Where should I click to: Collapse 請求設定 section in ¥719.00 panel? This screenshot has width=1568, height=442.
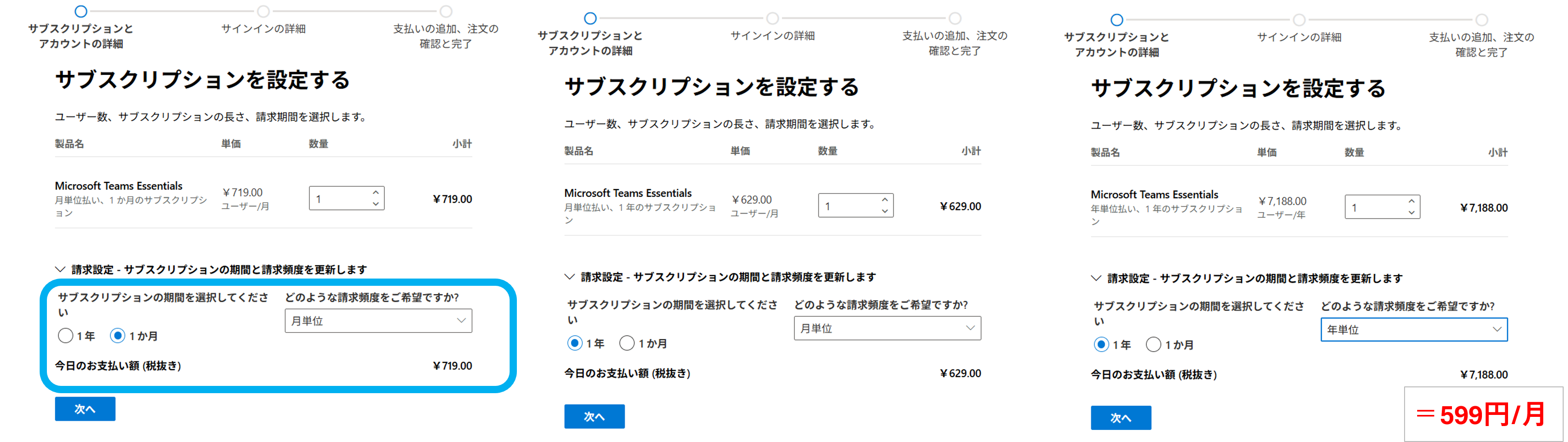pyautogui.click(x=60, y=269)
